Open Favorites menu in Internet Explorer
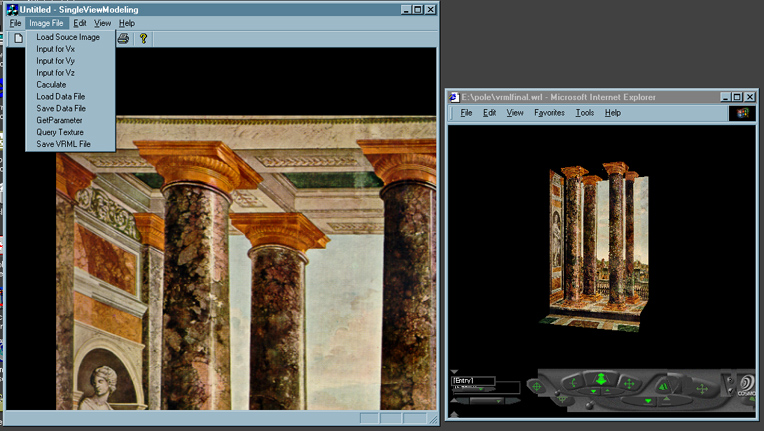The width and height of the screenshot is (764, 431). point(549,113)
